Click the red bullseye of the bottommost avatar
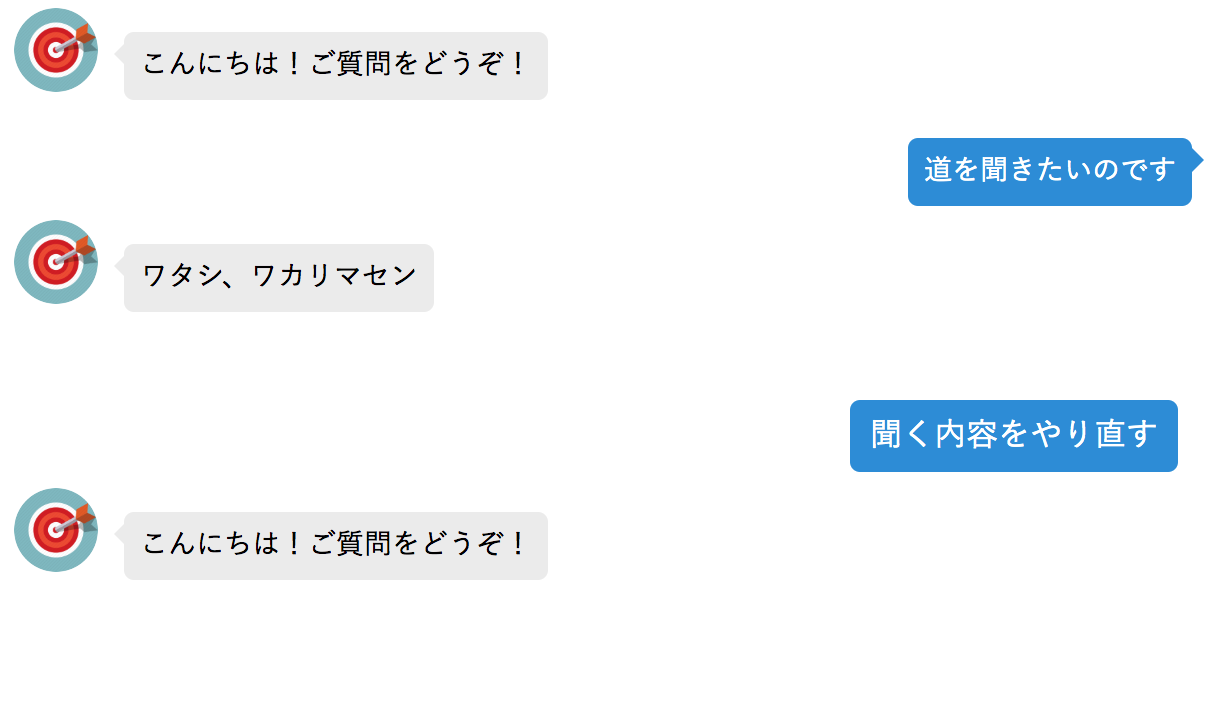 coord(52,531)
